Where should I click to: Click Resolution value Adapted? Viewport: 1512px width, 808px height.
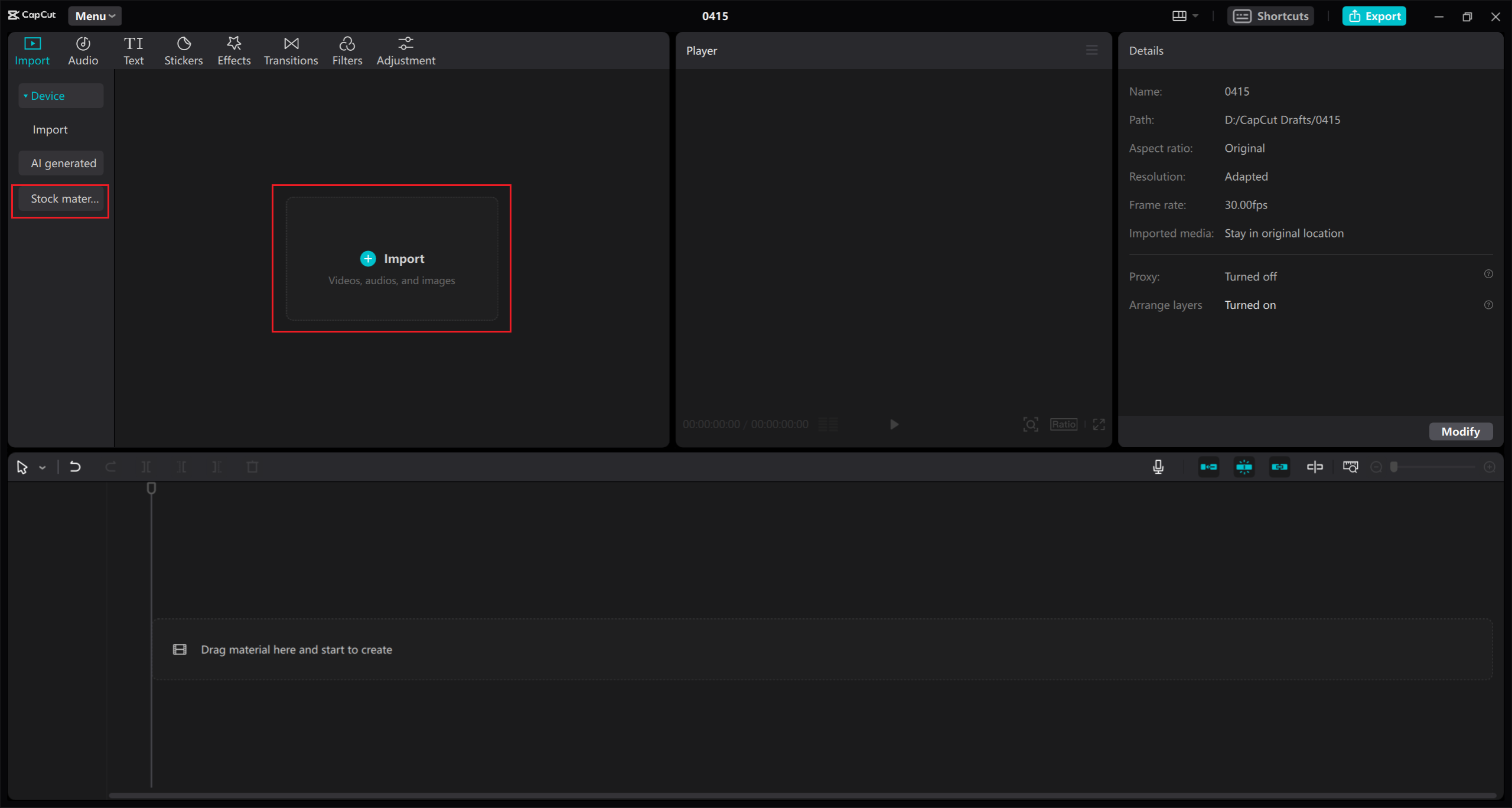click(1246, 177)
